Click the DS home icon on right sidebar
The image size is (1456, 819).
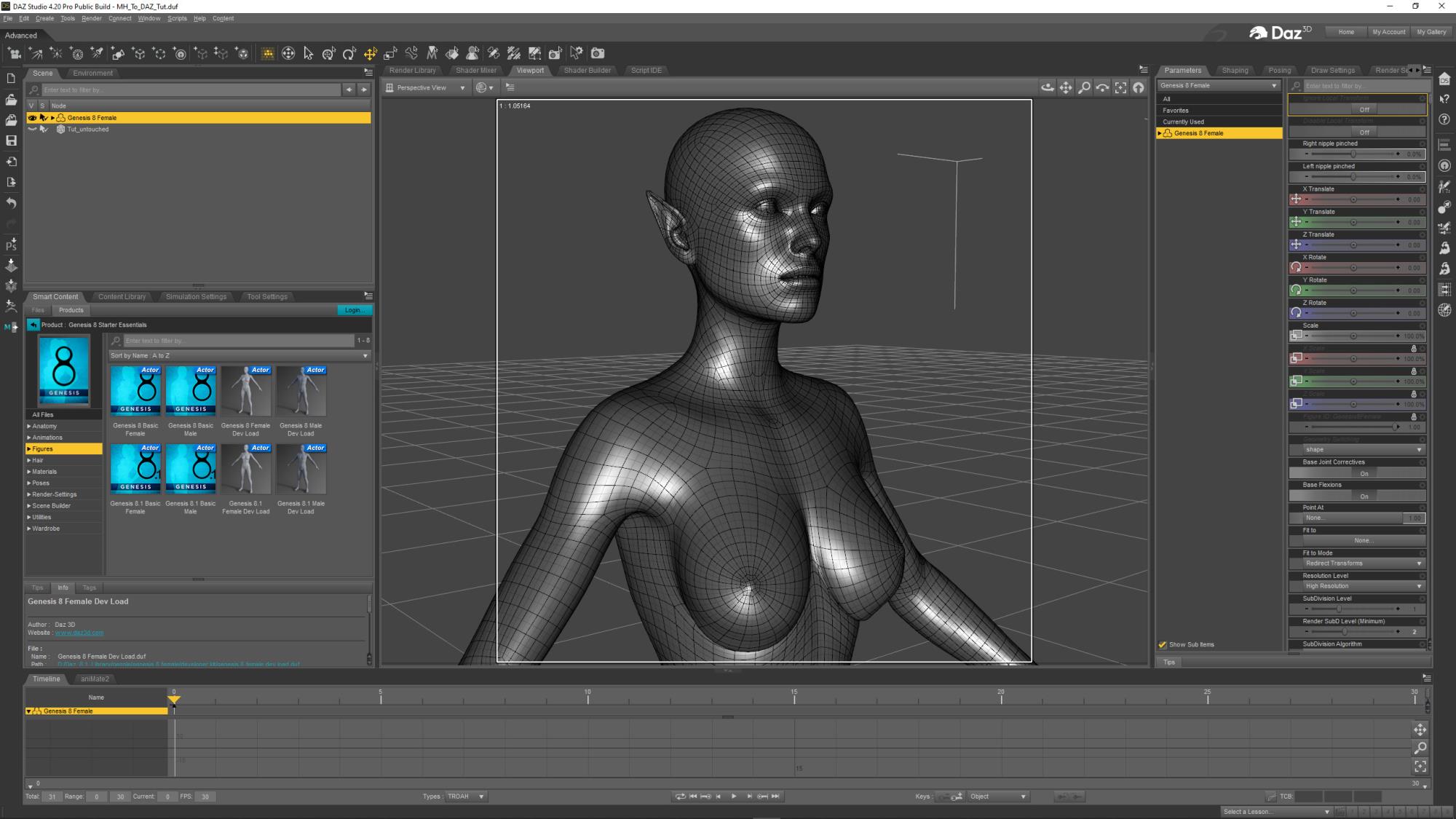pos(1445,79)
